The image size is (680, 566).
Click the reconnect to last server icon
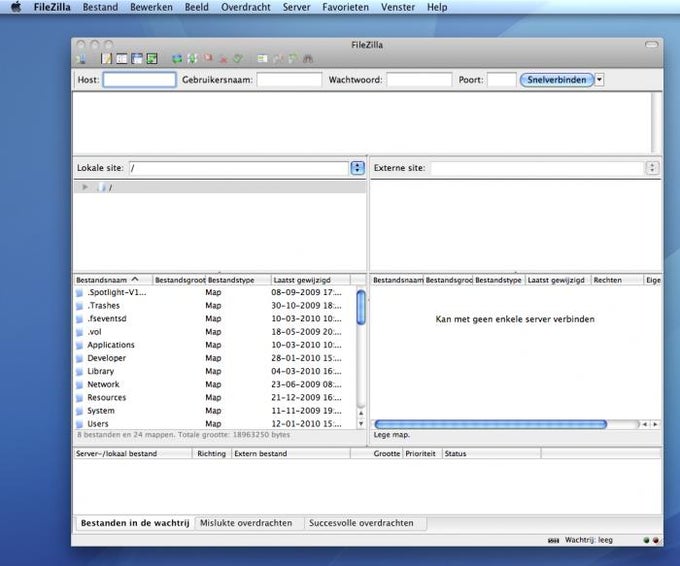point(238,59)
